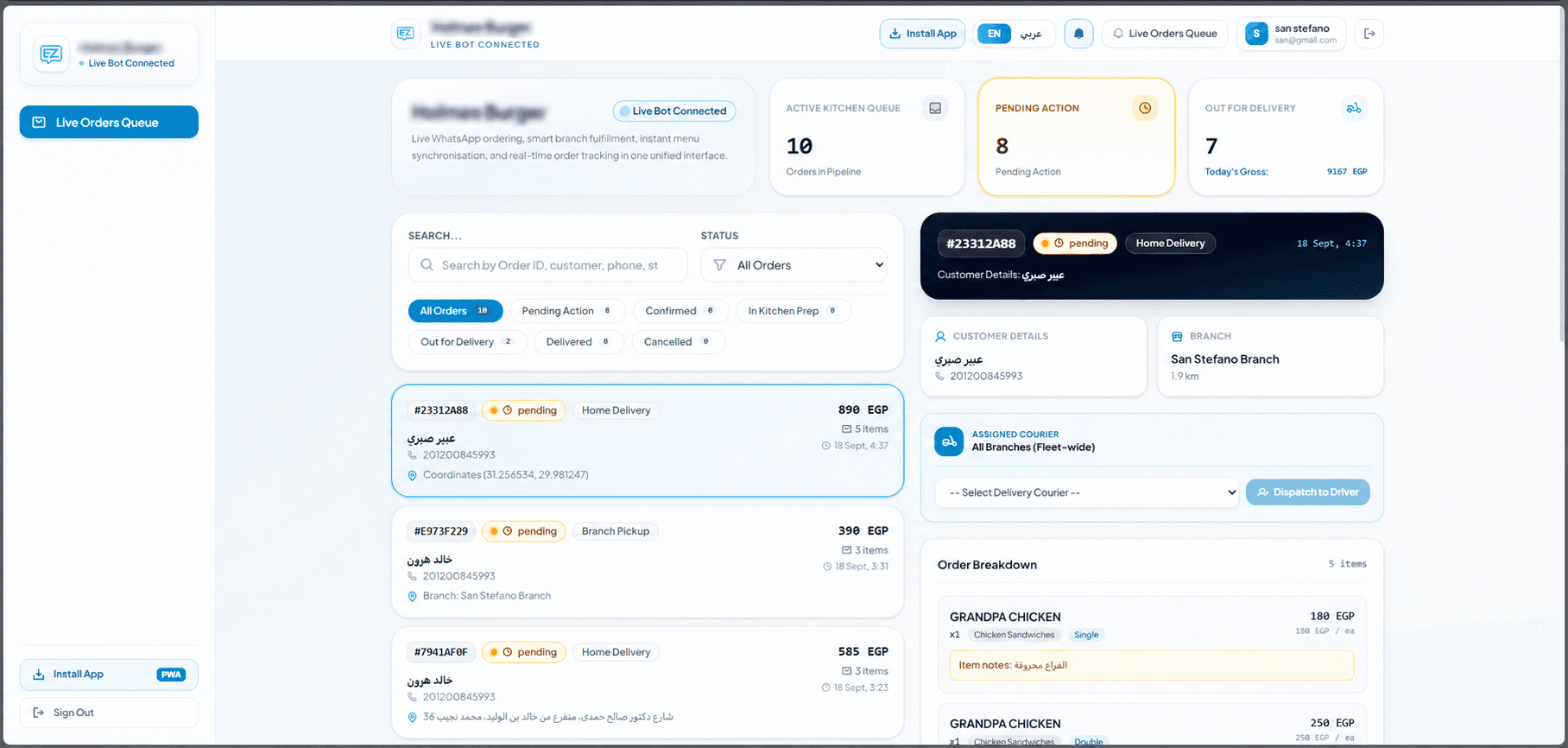
Task: Click San Stefano Branch name in Branch card
Action: [x=1224, y=359]
